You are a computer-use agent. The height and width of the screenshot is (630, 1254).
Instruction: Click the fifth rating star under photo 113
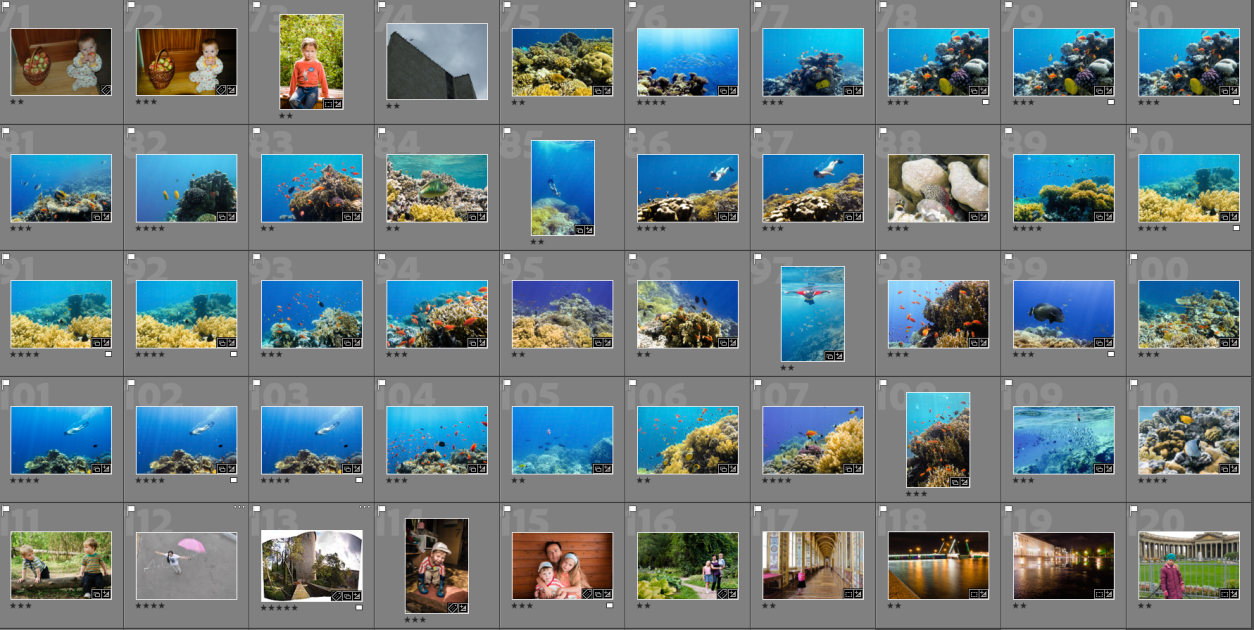click(x=295, y=607)
